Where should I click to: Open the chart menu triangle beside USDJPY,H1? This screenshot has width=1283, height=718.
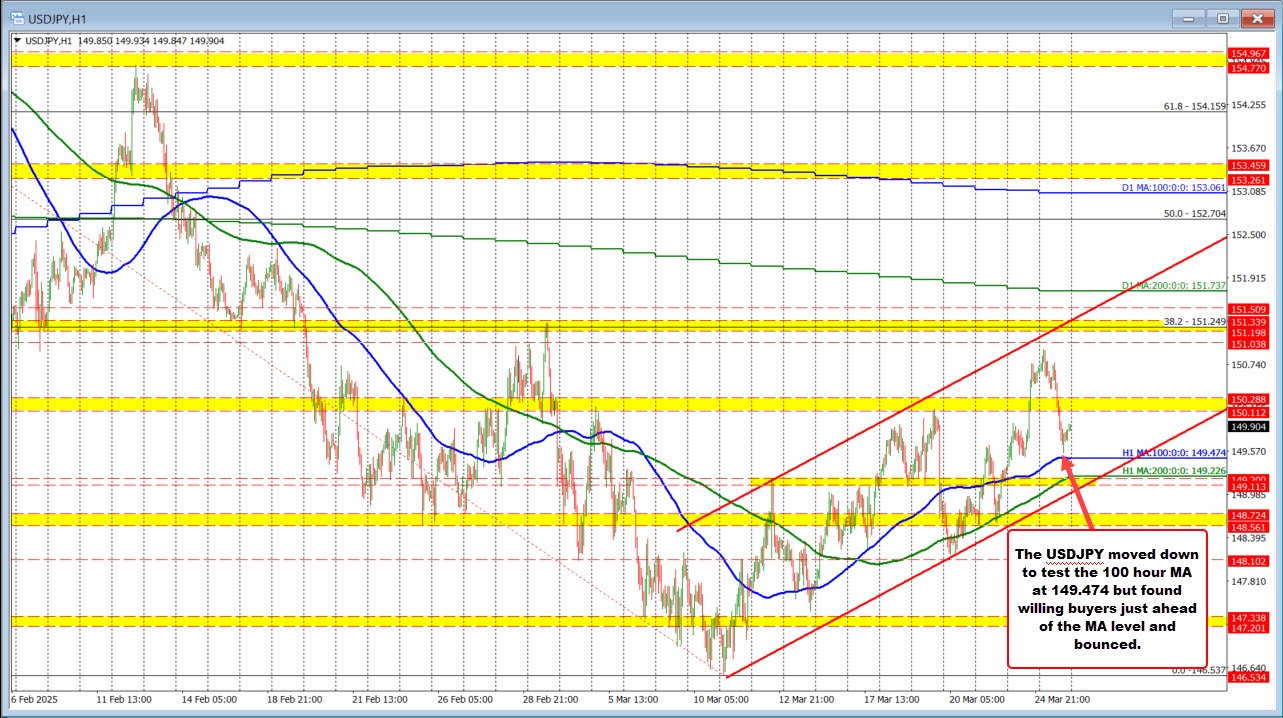19,40
